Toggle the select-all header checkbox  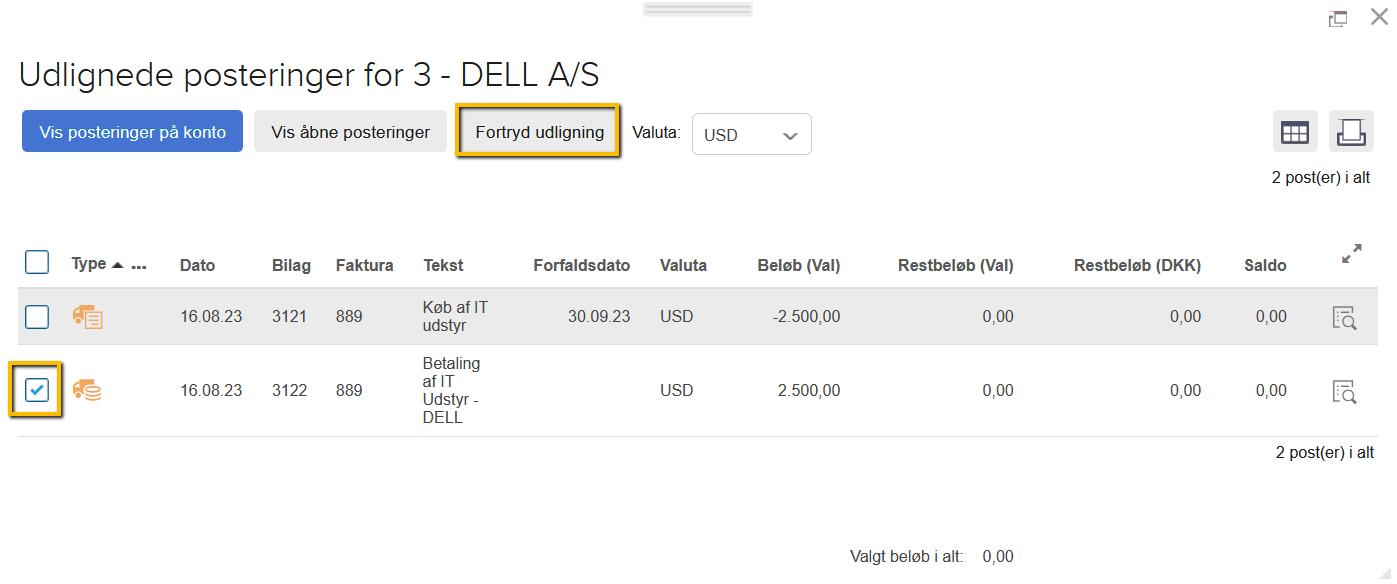click(37, 262)
